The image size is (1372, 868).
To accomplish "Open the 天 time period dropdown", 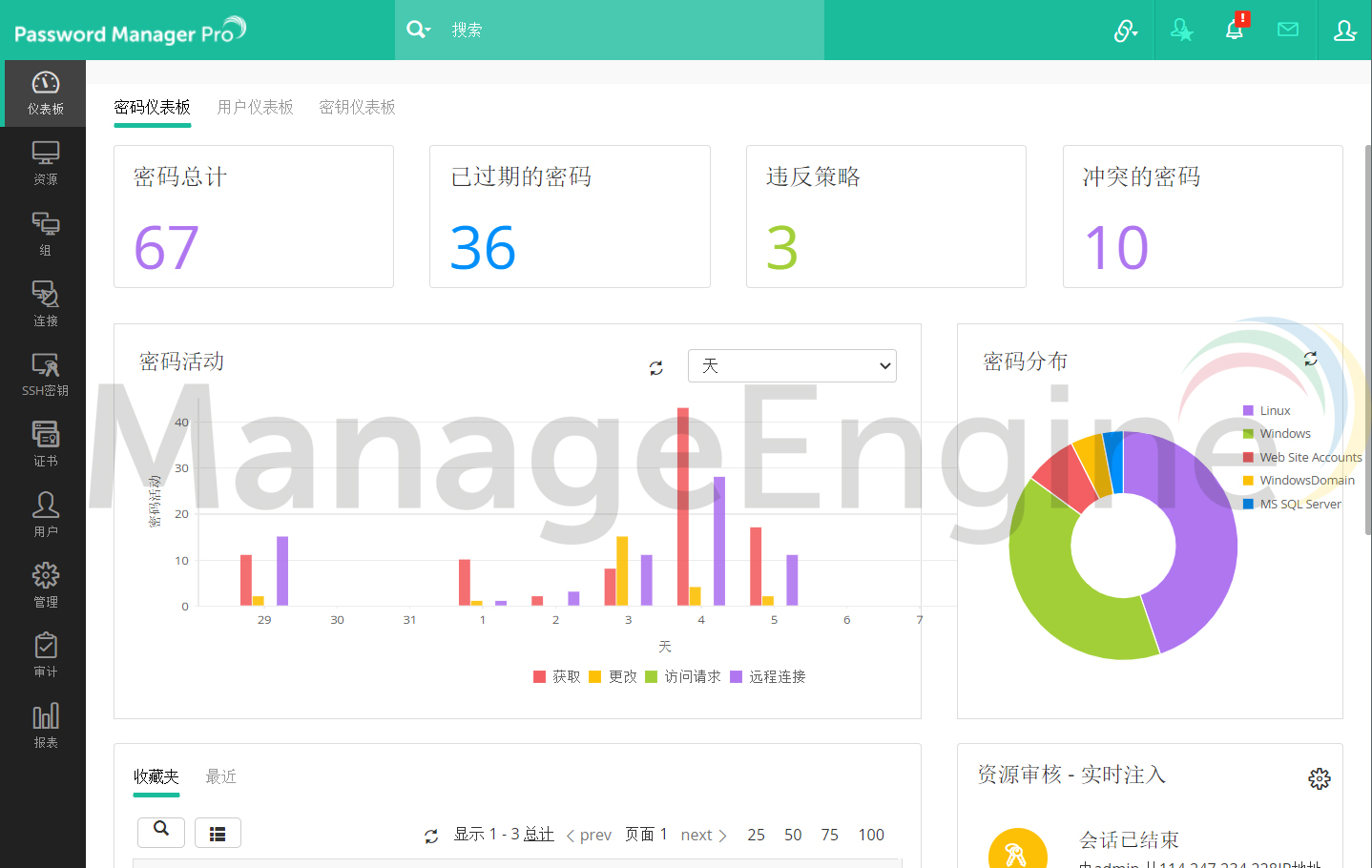I will (x=792, y=365).
